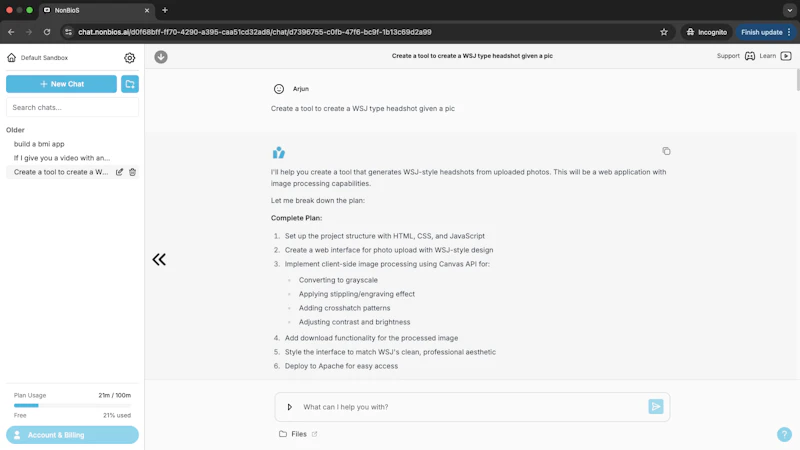Viewport: 800px width, 450px height.
Task: Click the browser back arrow
Action: coord(11,32)
